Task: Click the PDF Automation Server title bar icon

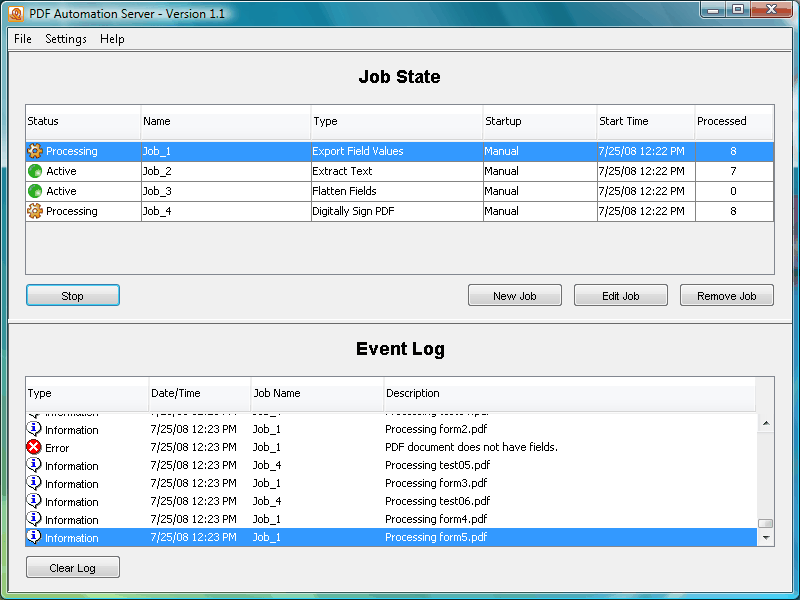Action: pyautogui.click(x=14, y=13)
